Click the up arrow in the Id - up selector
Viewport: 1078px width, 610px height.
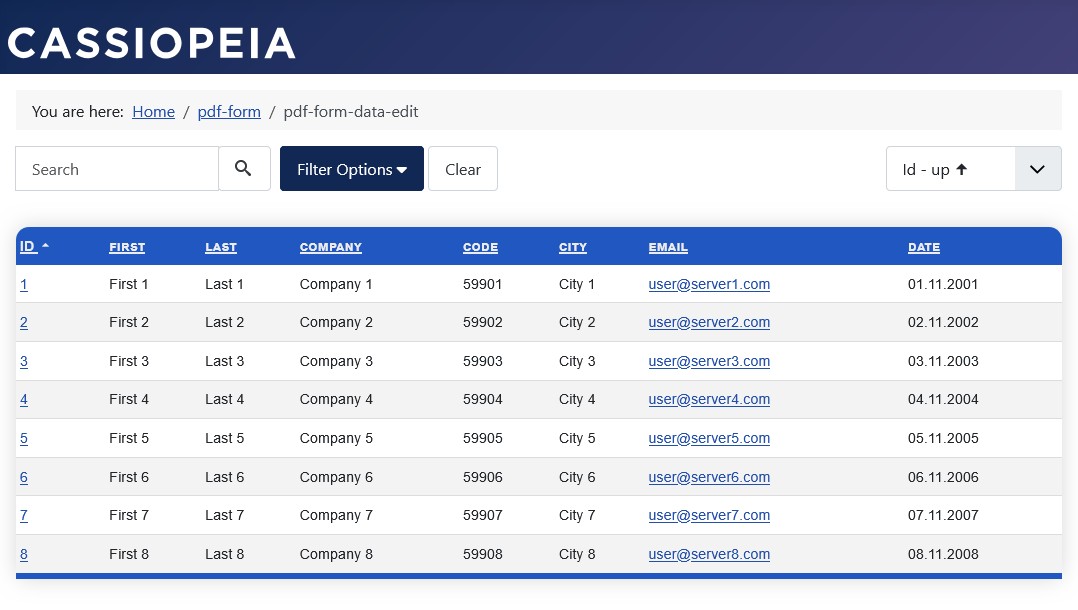click(960, 168)
